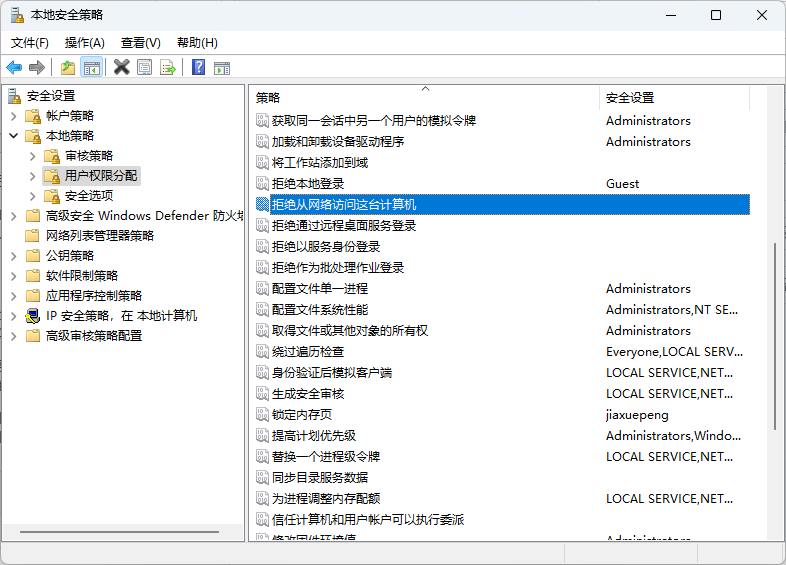786x565 pixels.
Task: Expand the 帐户策略 tree node
Action: [x=14, y=116]
